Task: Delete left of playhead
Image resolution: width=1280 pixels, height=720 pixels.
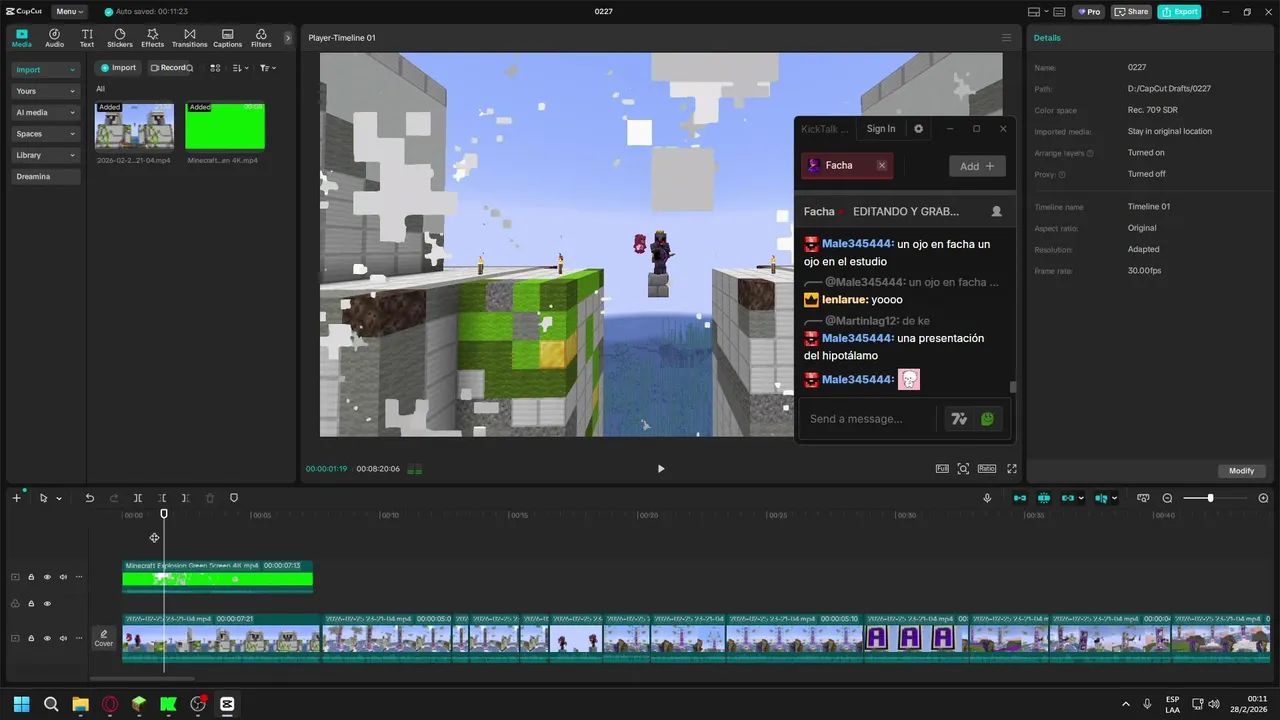Action: point(162,498)
